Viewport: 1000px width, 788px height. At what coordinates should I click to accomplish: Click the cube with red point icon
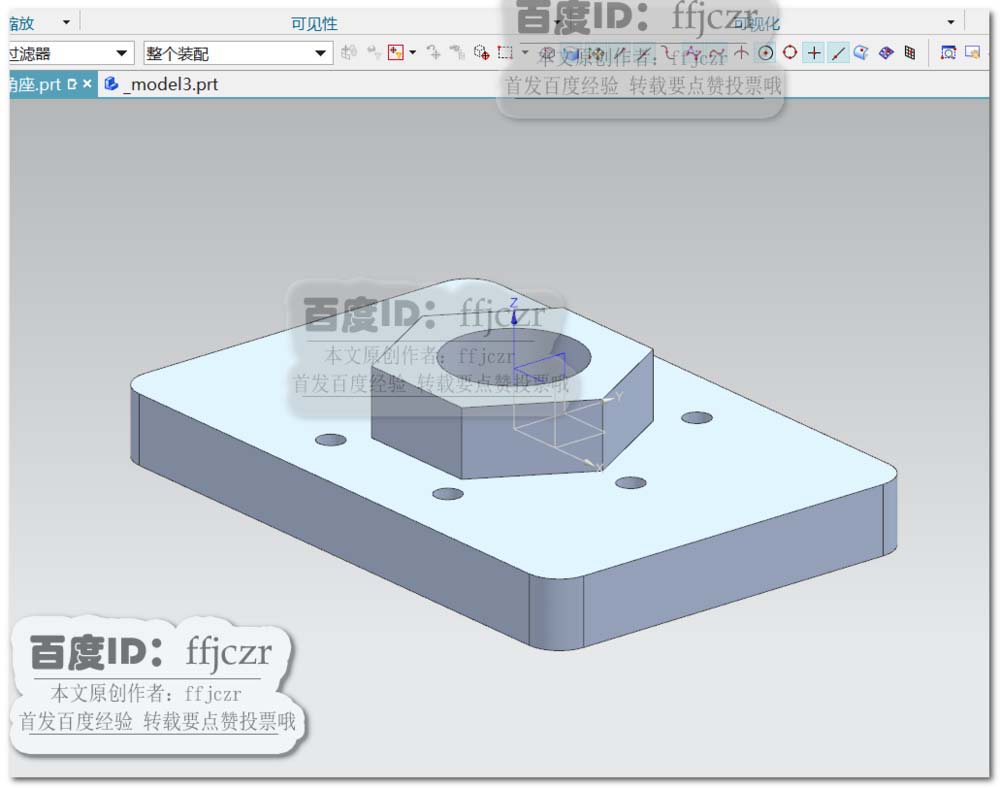point(482,52)
